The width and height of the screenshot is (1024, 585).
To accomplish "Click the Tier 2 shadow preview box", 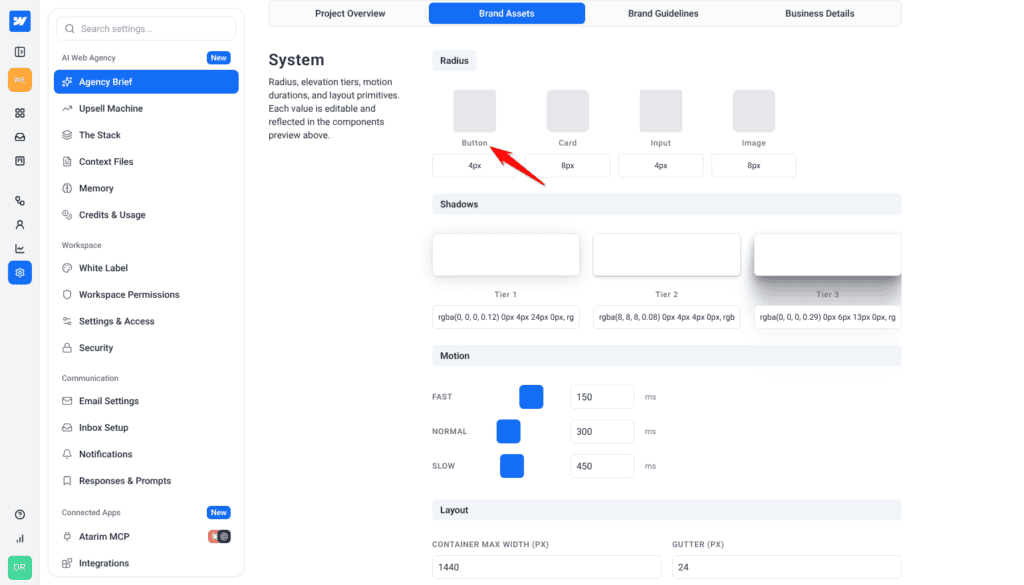I will [667, 255].
